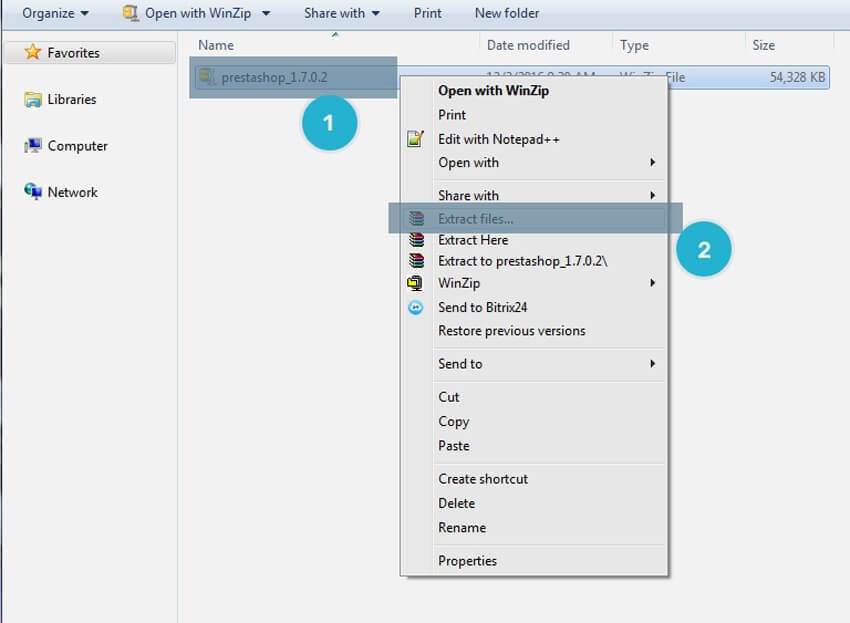The image size is (850, 623).
Task: Click the Libraries icon in sidebar
Action: pyautogui.click(x=33, y=99)
